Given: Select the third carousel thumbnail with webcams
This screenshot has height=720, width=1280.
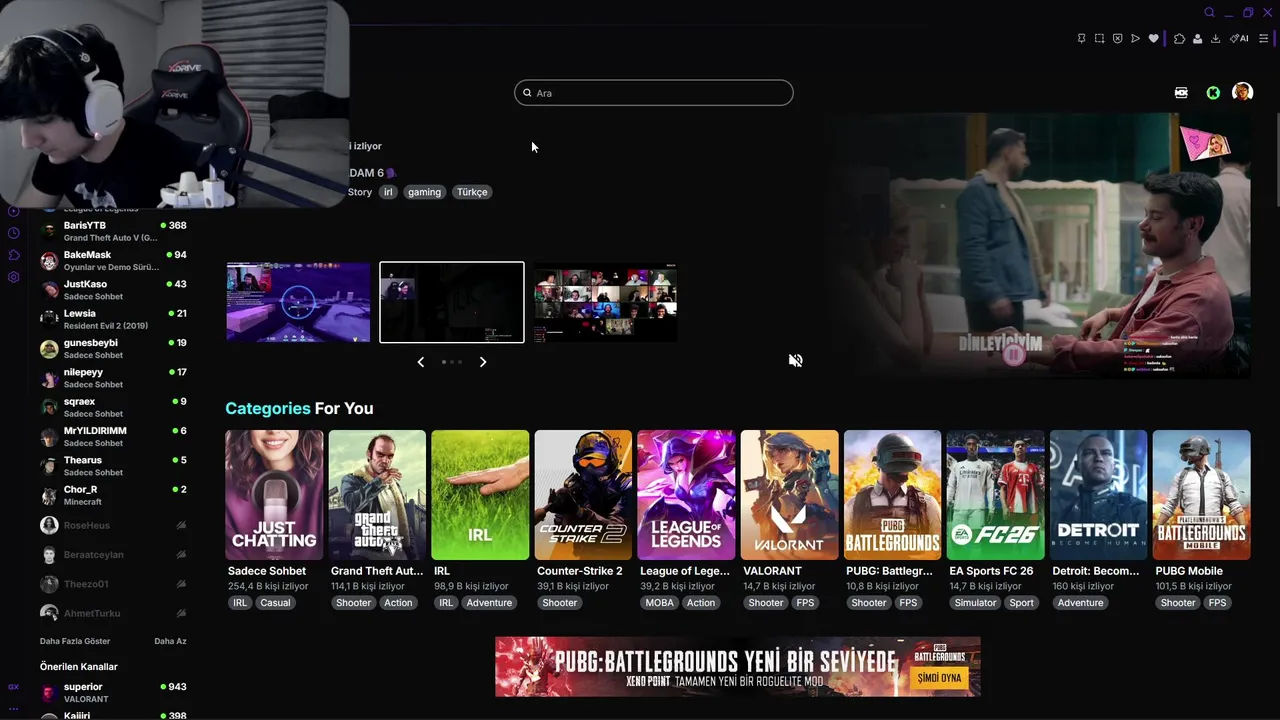Looking at the screenshot, I should tap(605, 302).
